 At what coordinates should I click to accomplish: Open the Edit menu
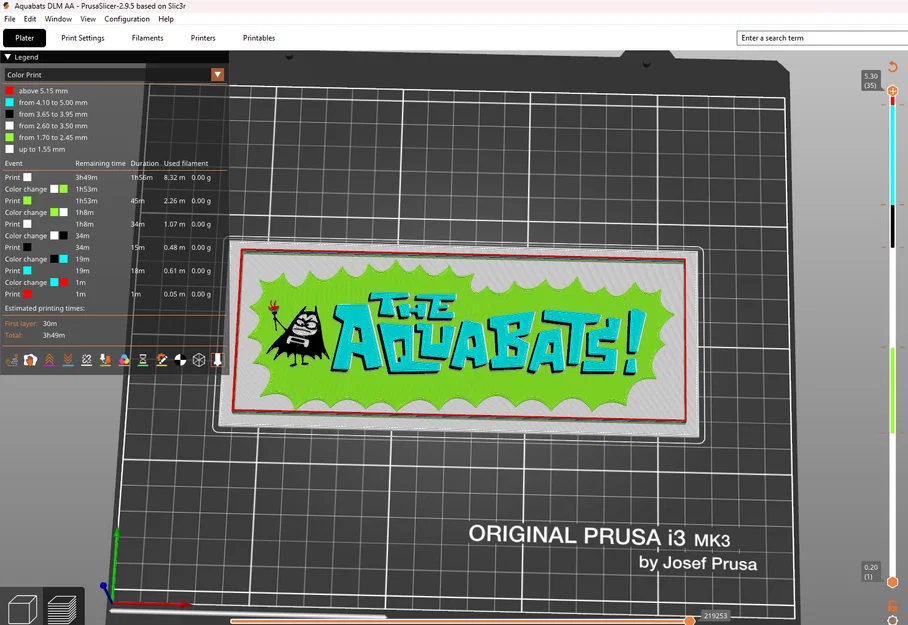pos(30,19)
